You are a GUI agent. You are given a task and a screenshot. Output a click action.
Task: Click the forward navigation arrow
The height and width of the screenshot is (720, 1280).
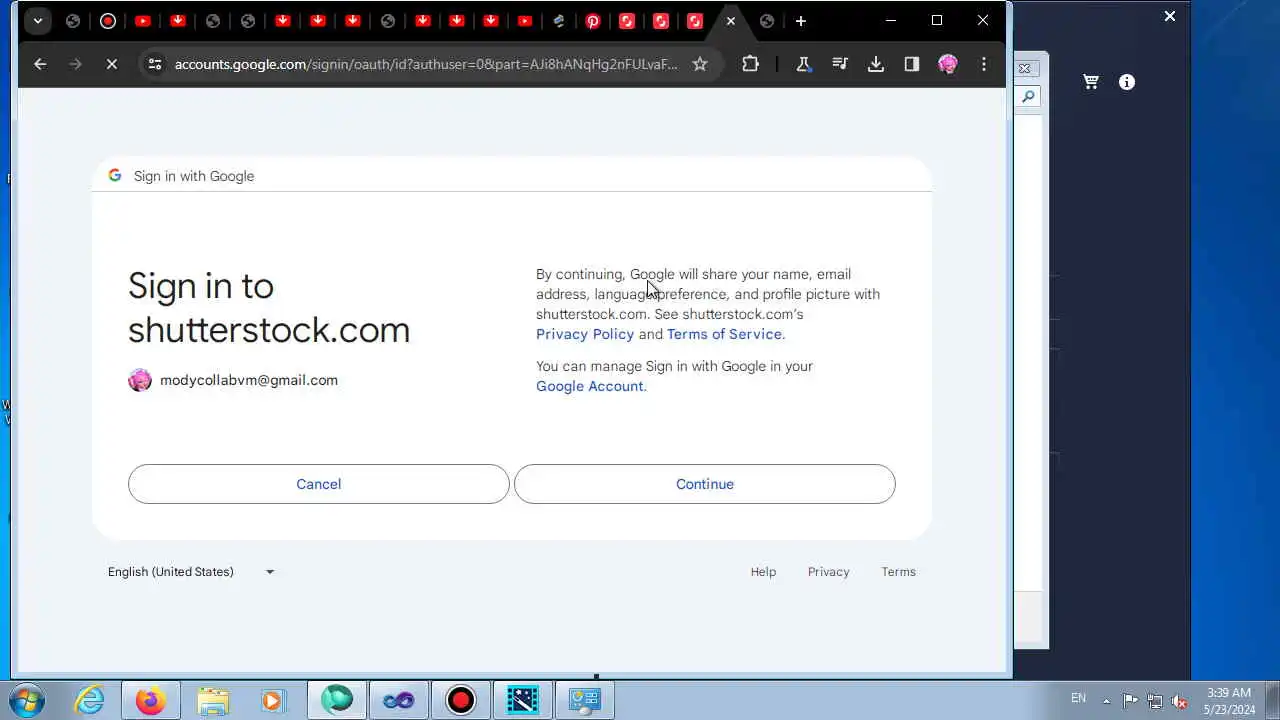pos(75,64)
